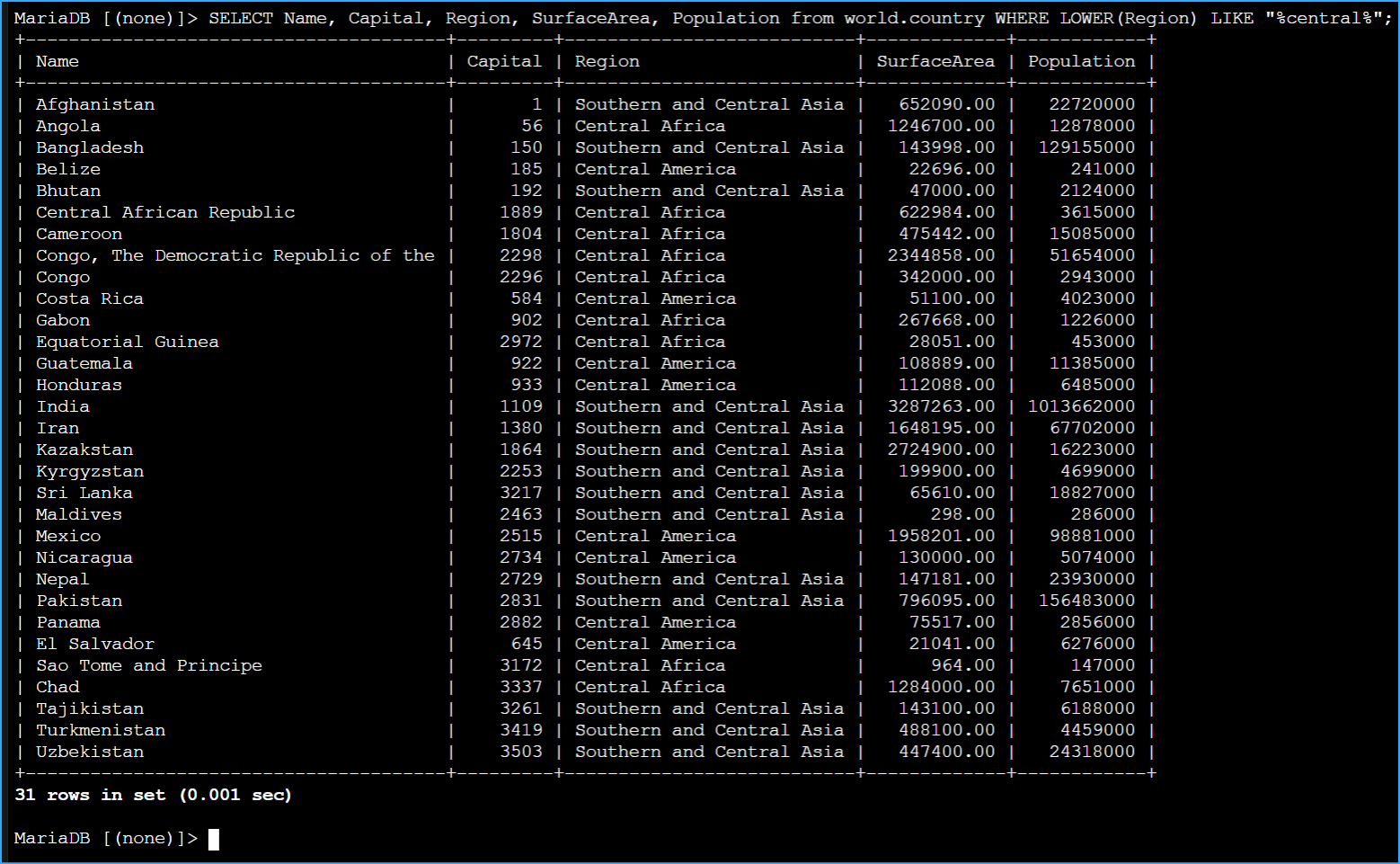Click the Capital column header

[x=502, y=61]
